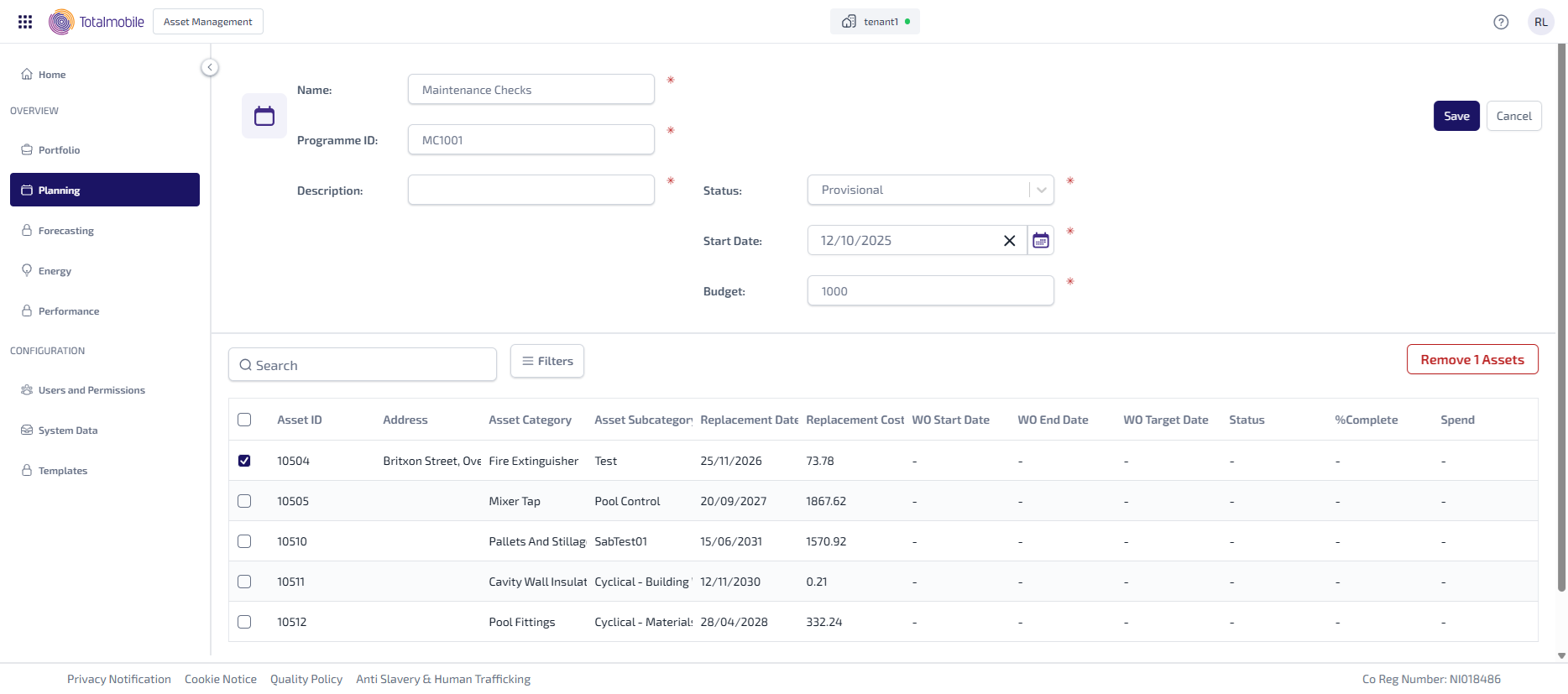Click the page vertical scrollbar
Image resolution: width=1568 pixels, height=694 pixels.
pyautogui.click(x=1561, y=336)
